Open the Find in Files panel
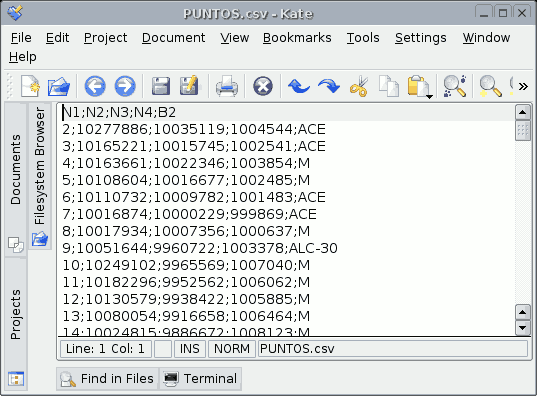The width and height of the screenshot is (537, 396). click(x=107, y=379)
